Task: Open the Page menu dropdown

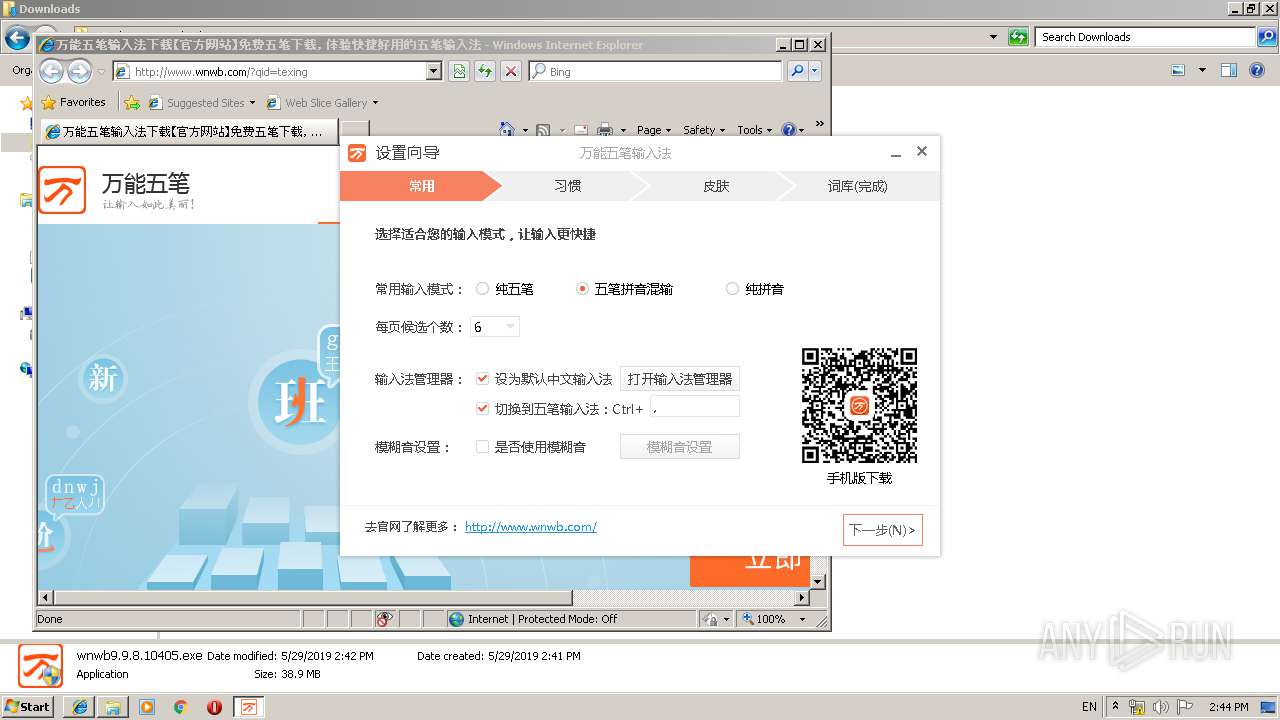Action: click(654, 130)
